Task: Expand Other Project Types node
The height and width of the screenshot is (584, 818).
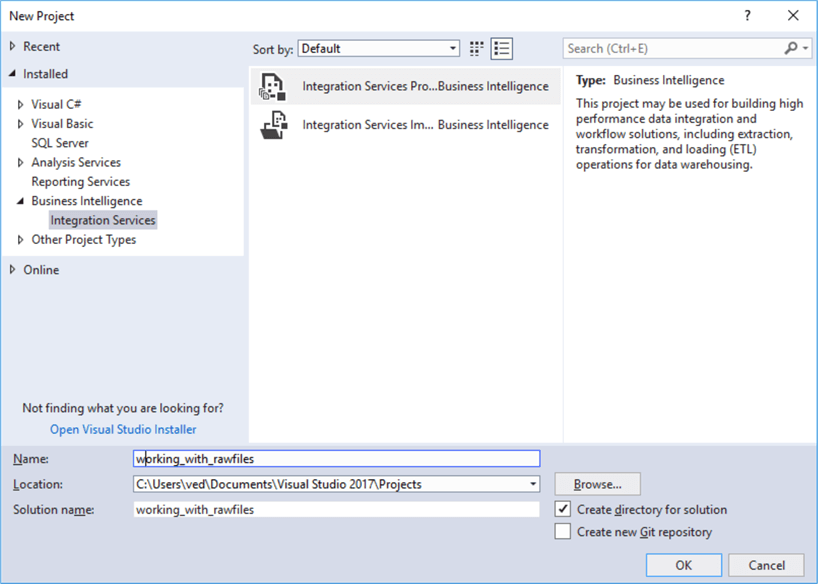Action: tap(20, 240)
